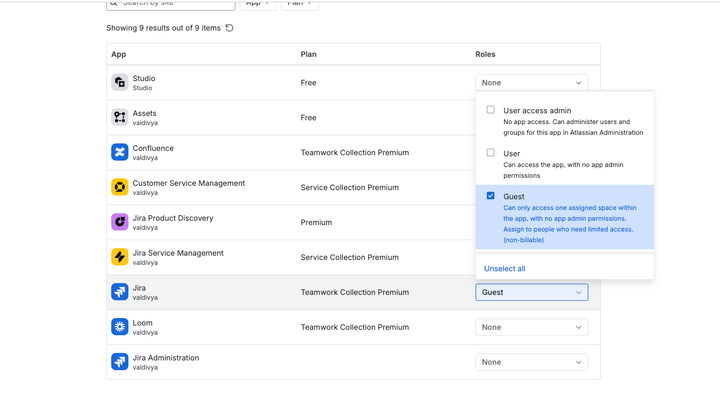This screenshot has width=720, height=405.
Task: Open the Studio roles dropdown
Action: 532,83
